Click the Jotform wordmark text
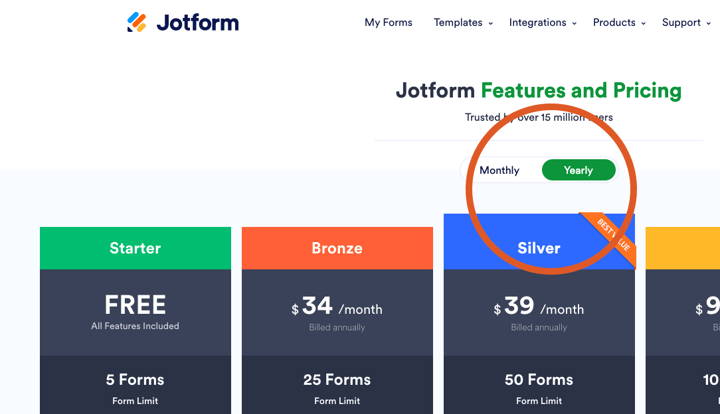Image resolution: width=720 pixels, height=414 pixels. (x=197, y=22)
